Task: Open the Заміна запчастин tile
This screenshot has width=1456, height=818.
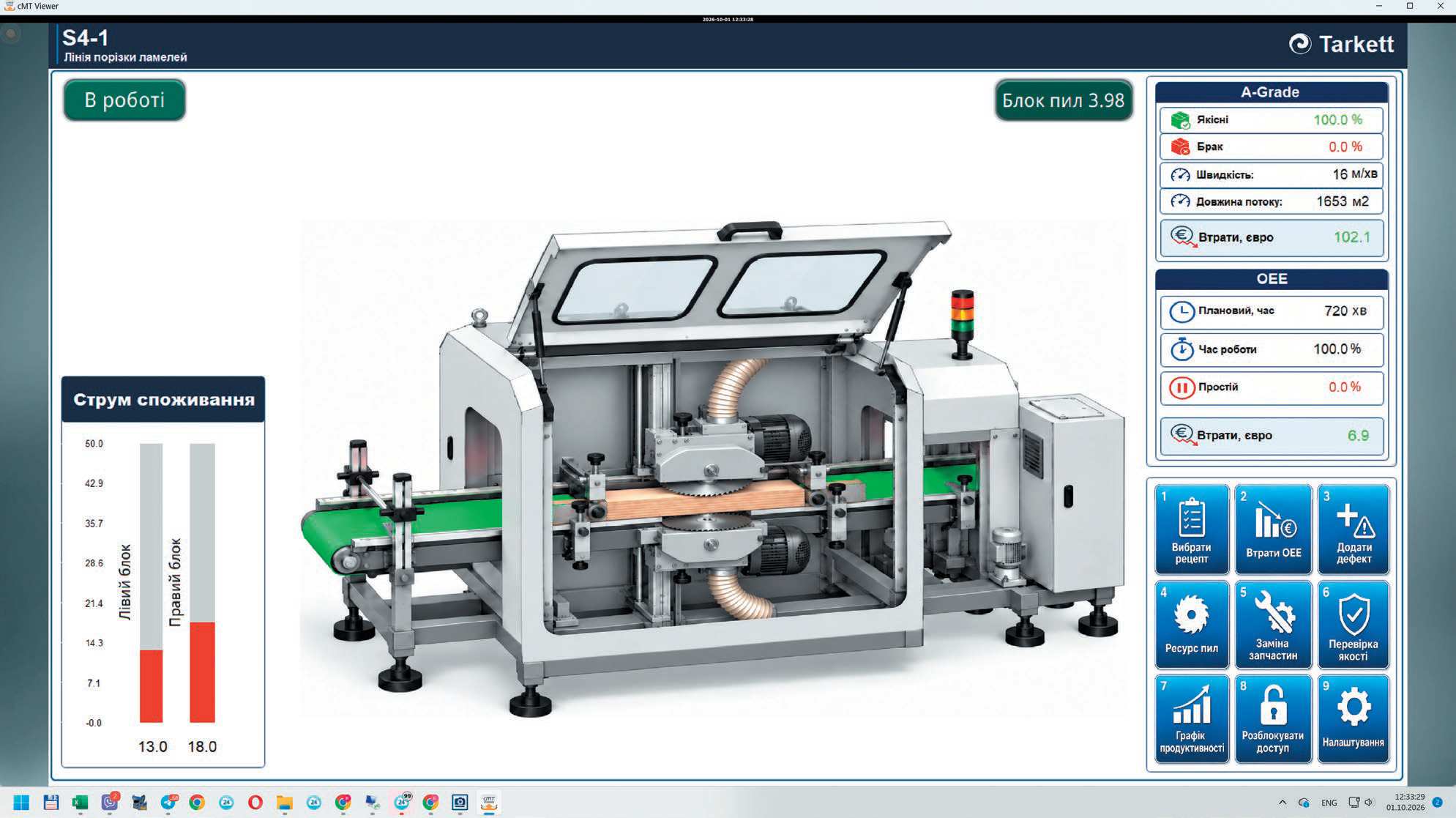Action: click(1273, 625)
